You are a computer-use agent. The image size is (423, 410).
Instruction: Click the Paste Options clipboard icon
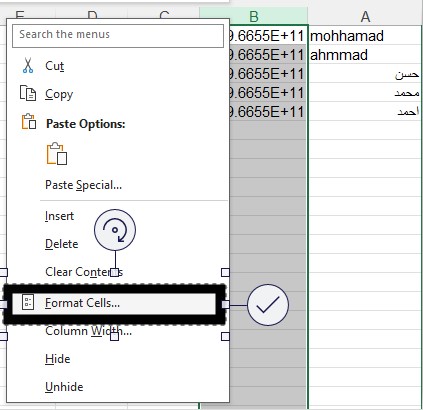coord(29,121)
